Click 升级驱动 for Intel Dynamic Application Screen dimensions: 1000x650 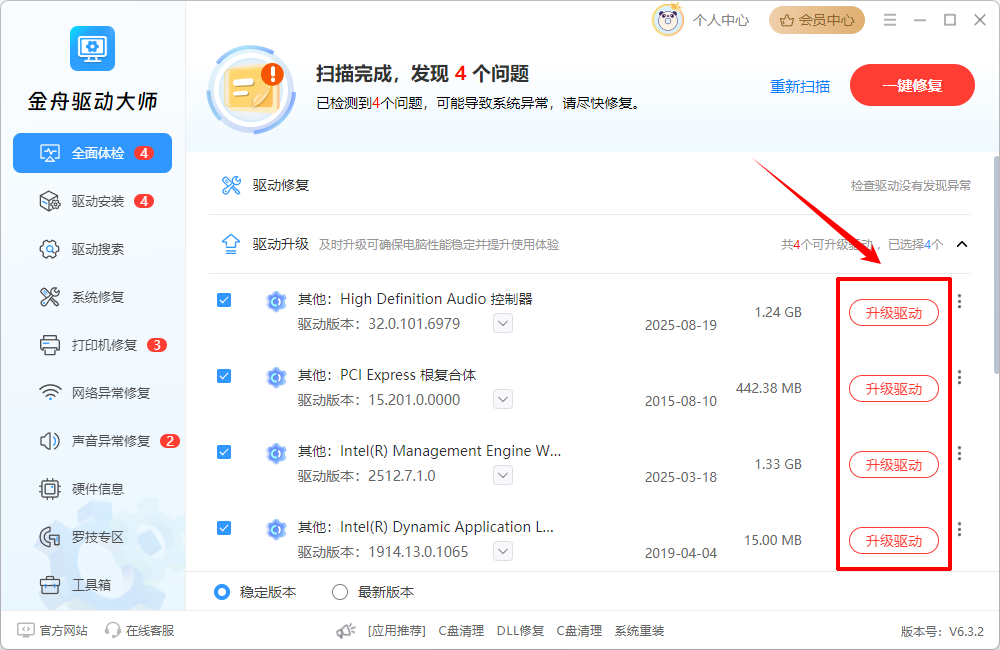tap(893, 540)
